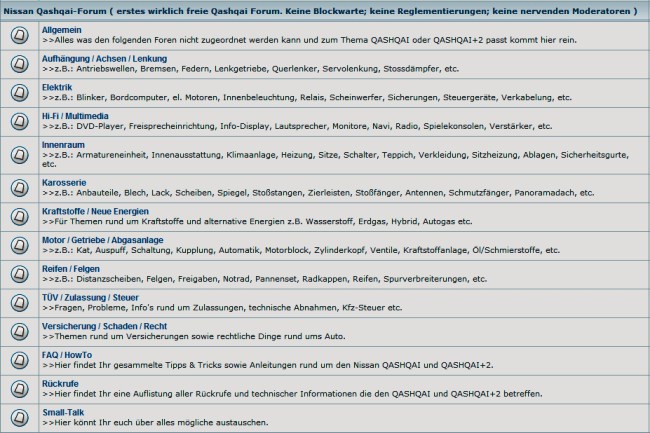The width and height of the screenshot is (650, 433).
Task: Click the forum icon beside Karosserie
Action: pyautogui.click(x=19, y=187)
